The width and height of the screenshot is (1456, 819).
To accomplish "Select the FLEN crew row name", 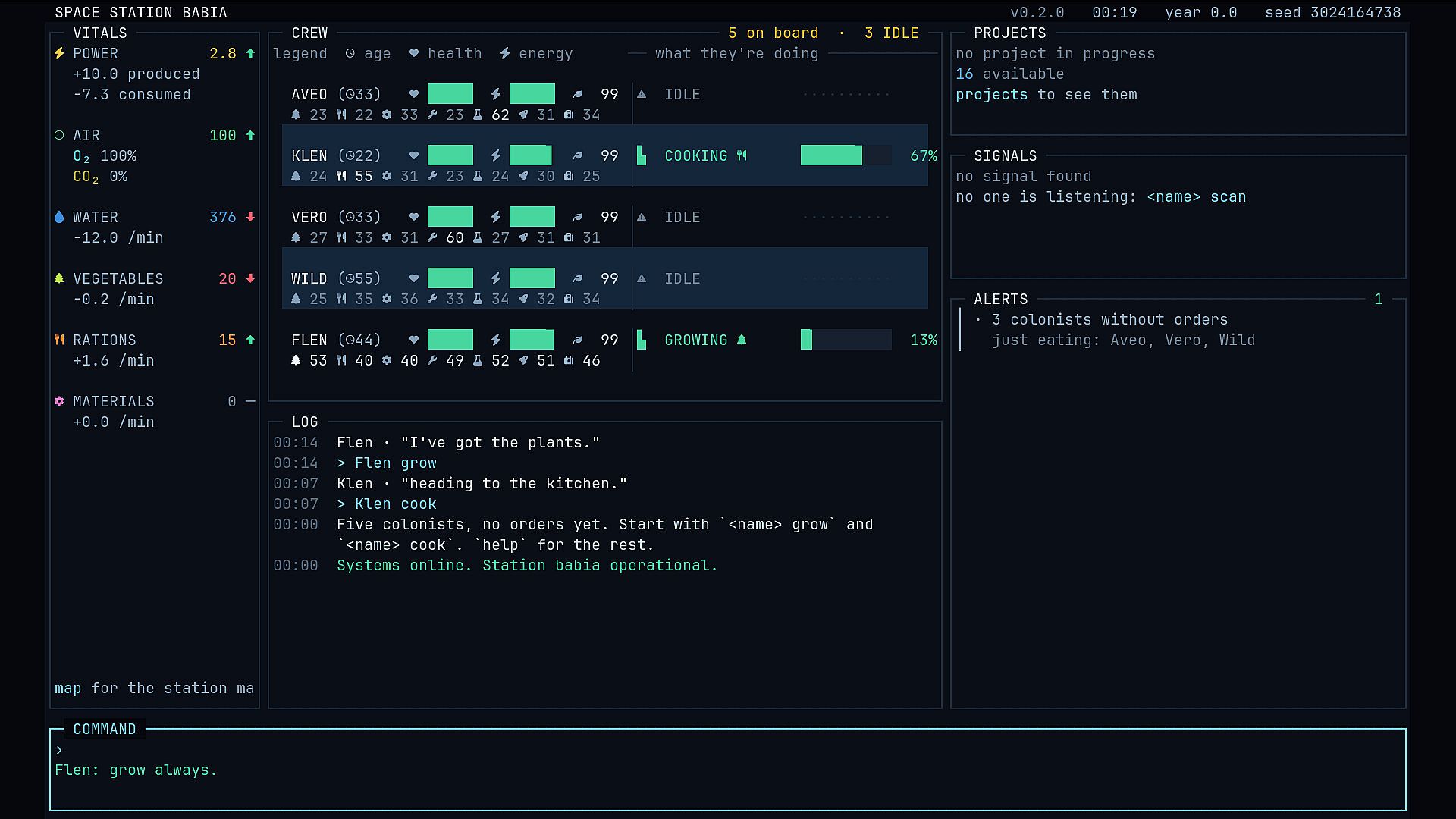I will 309,340.
